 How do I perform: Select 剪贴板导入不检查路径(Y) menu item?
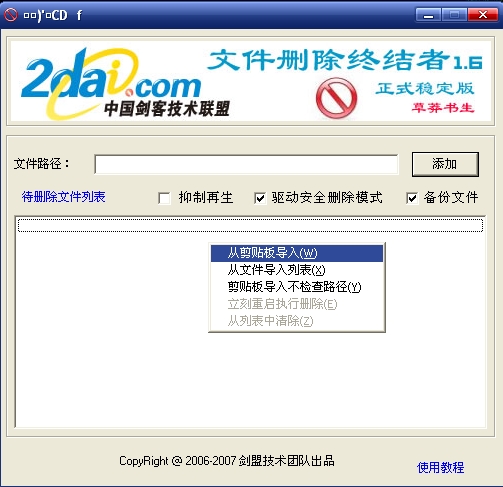[x=297, y=287]
